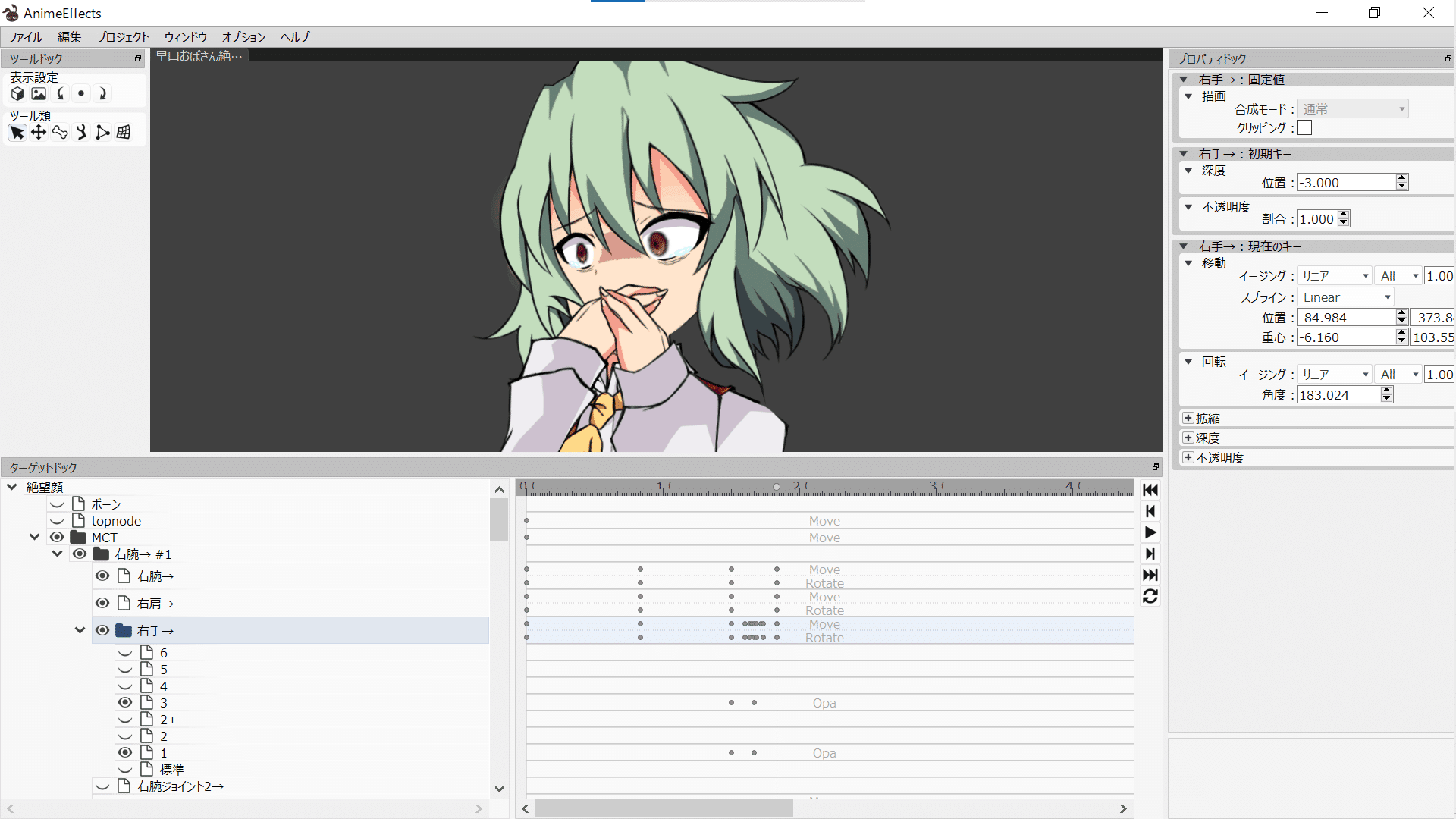Screen dimensions: 1456x819
Task: Toggle visibility of layer 3
Action: tap(125, 703)
